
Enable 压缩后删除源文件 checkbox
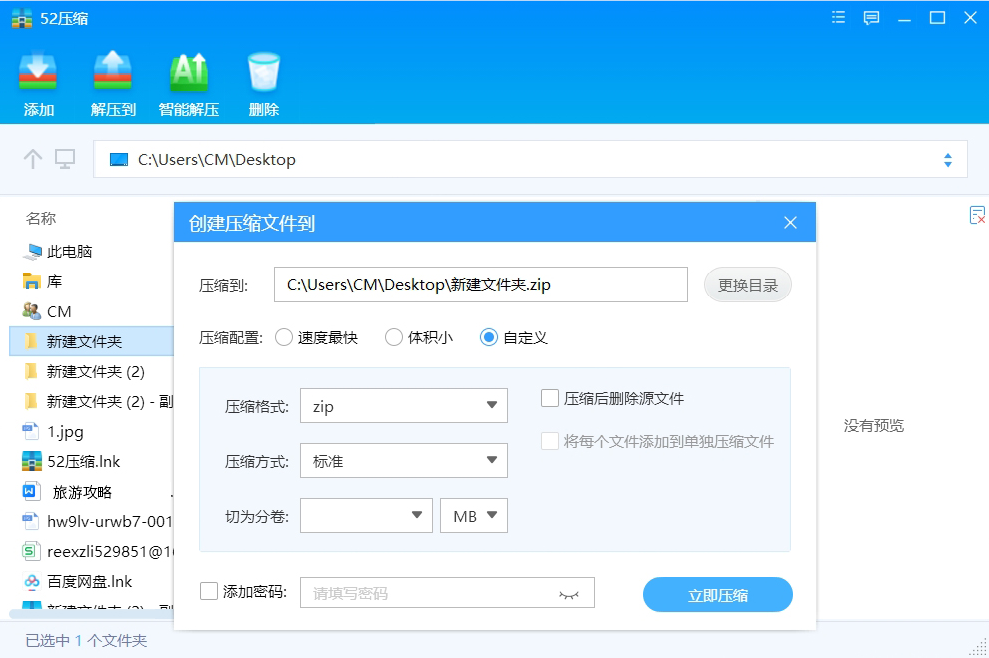pos(550,398)
